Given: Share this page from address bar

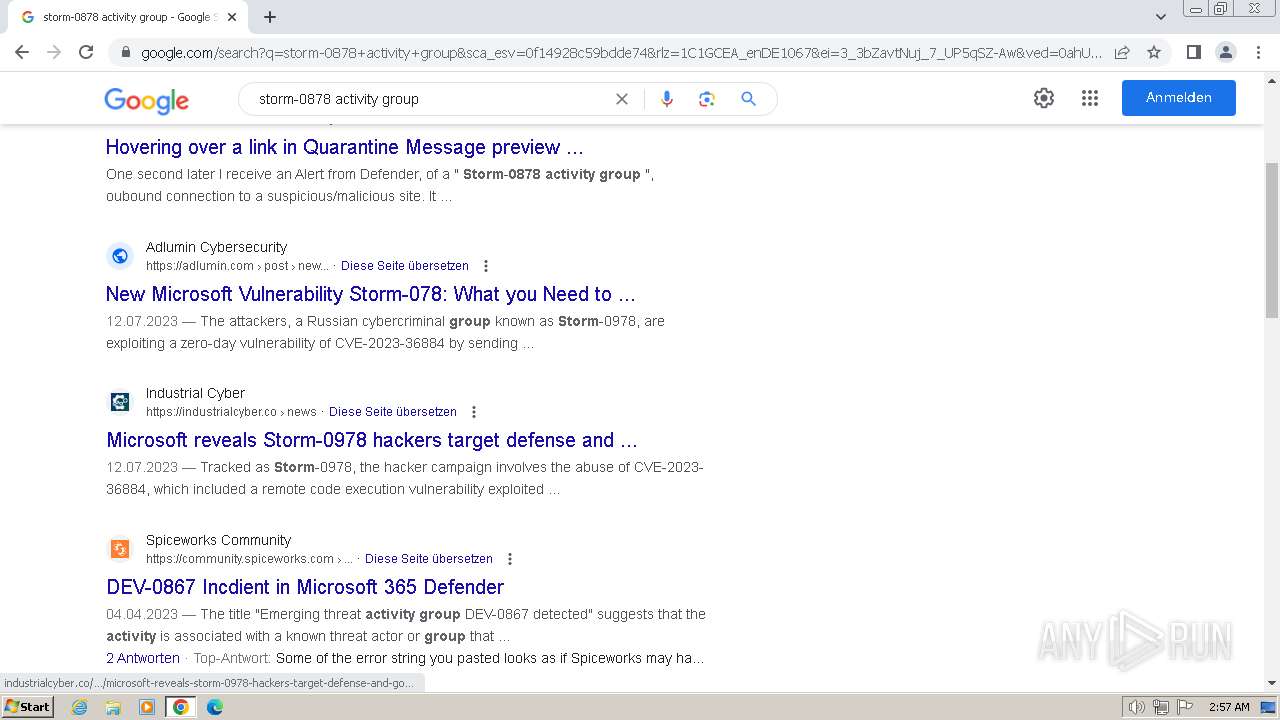Looking at the screenshot, I should [x=1122, y=52].
